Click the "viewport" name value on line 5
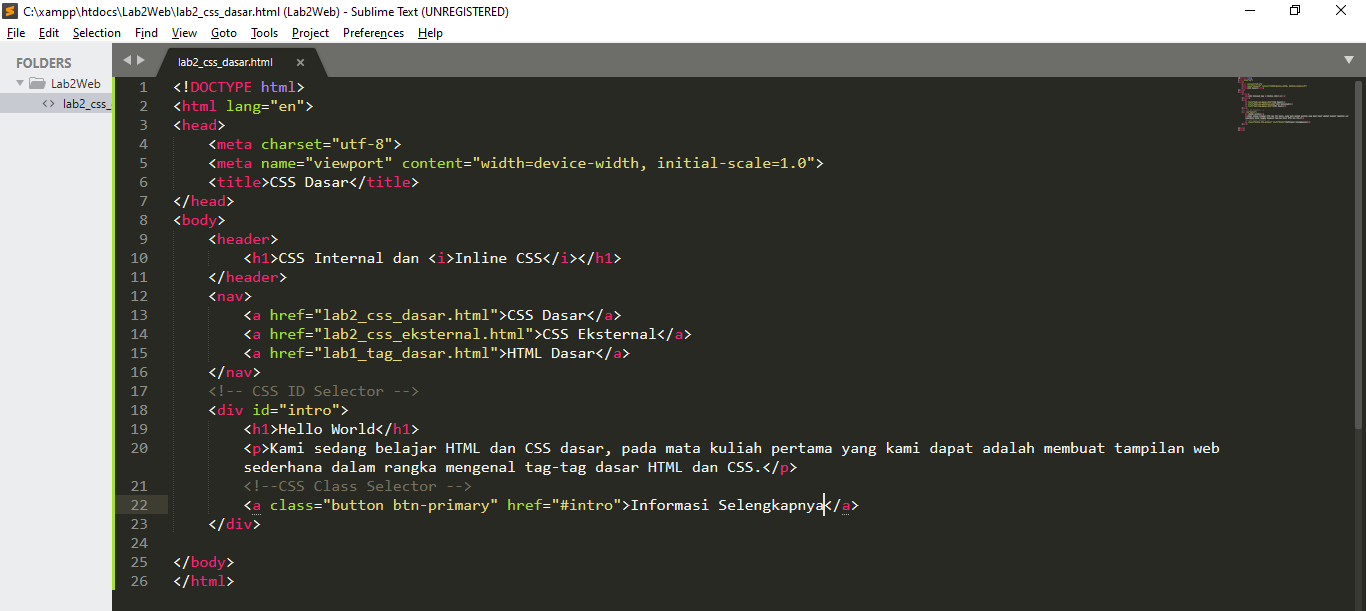Screen dimensions: 1366x611 pyautogui.click(x=349, y=163)
